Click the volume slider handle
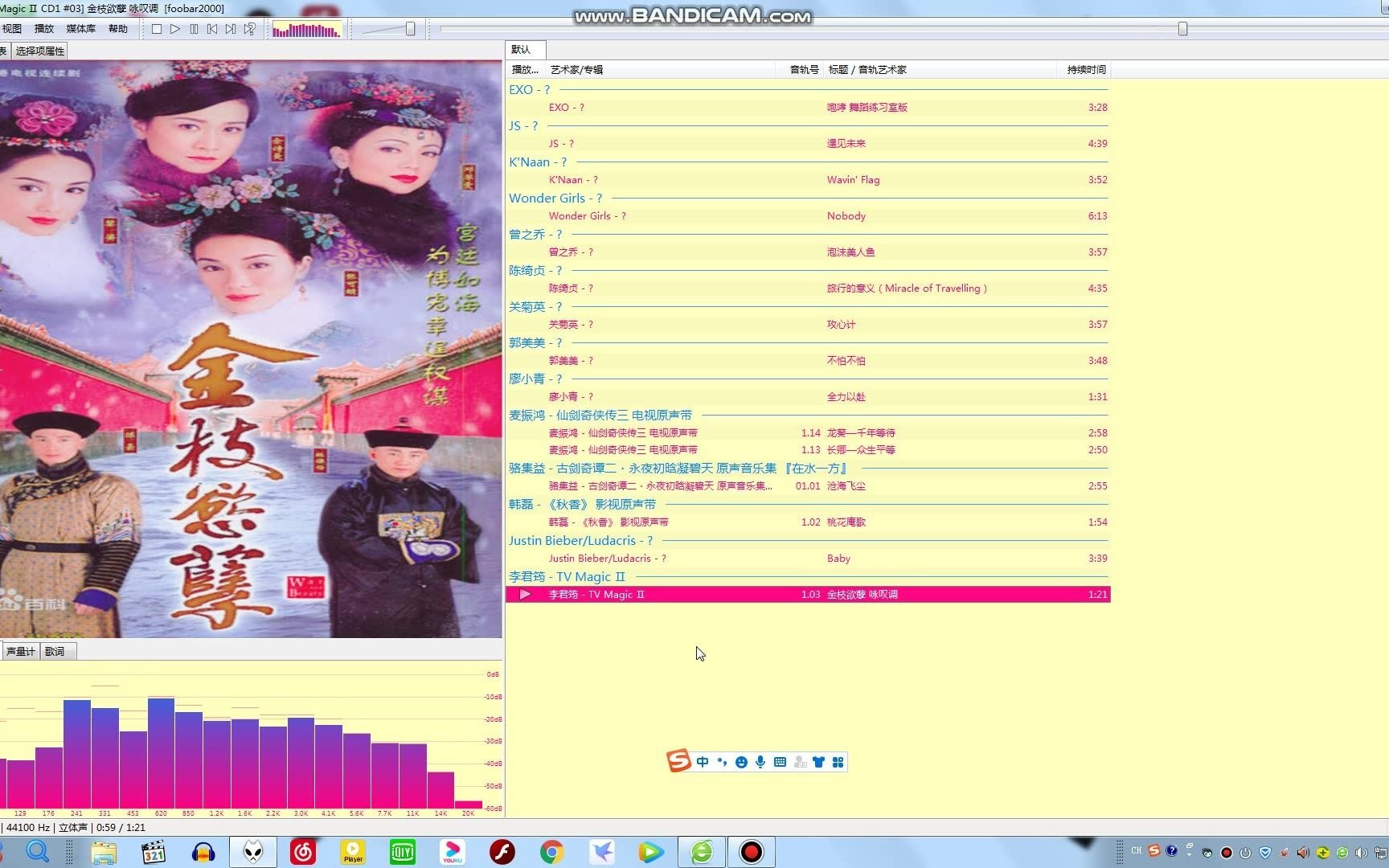This screenshot has height=868, width=1389. coord(410,29)
